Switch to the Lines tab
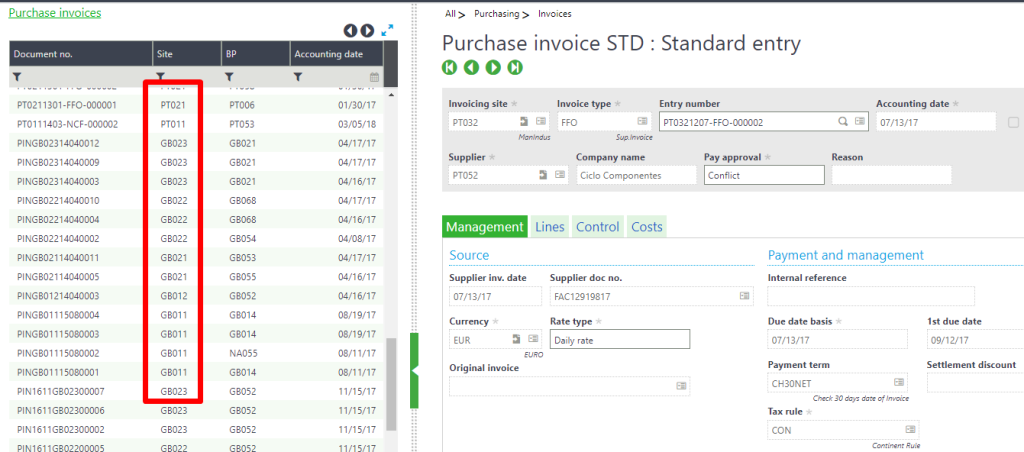Viewport: 1024px width, 452px height. point(550,227)
